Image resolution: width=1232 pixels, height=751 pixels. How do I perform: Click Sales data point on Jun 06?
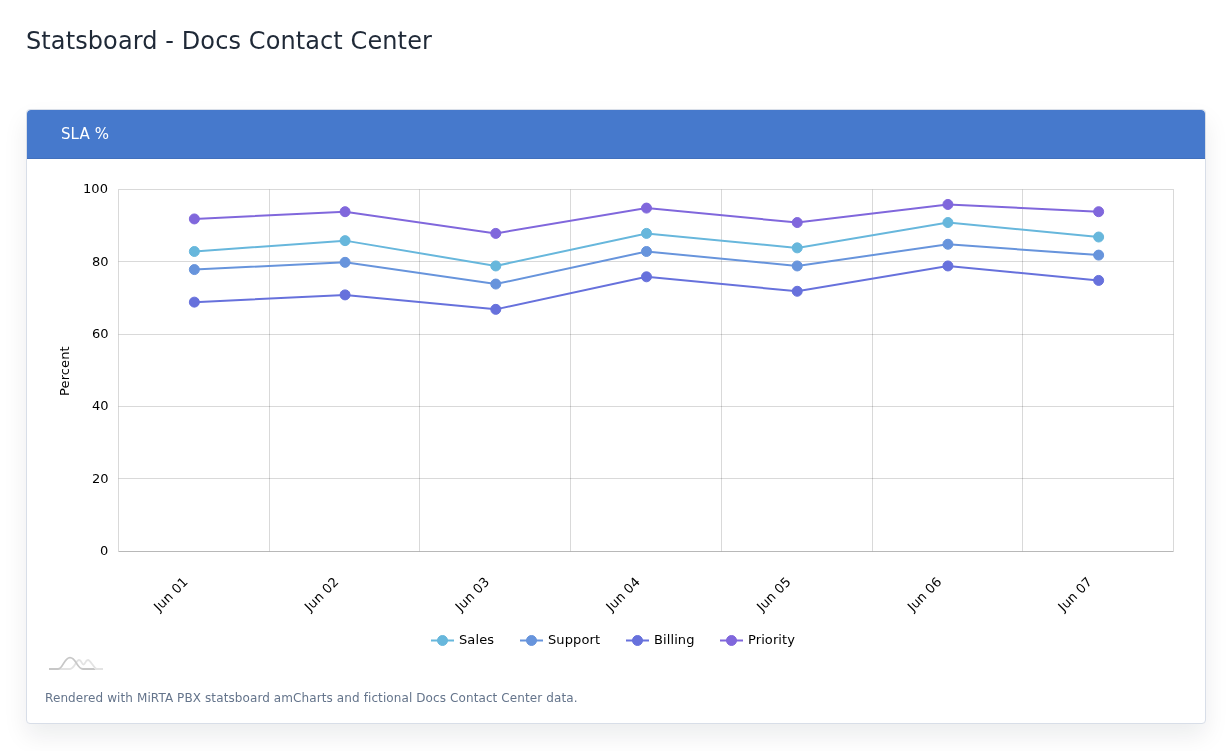click(948, 223)
